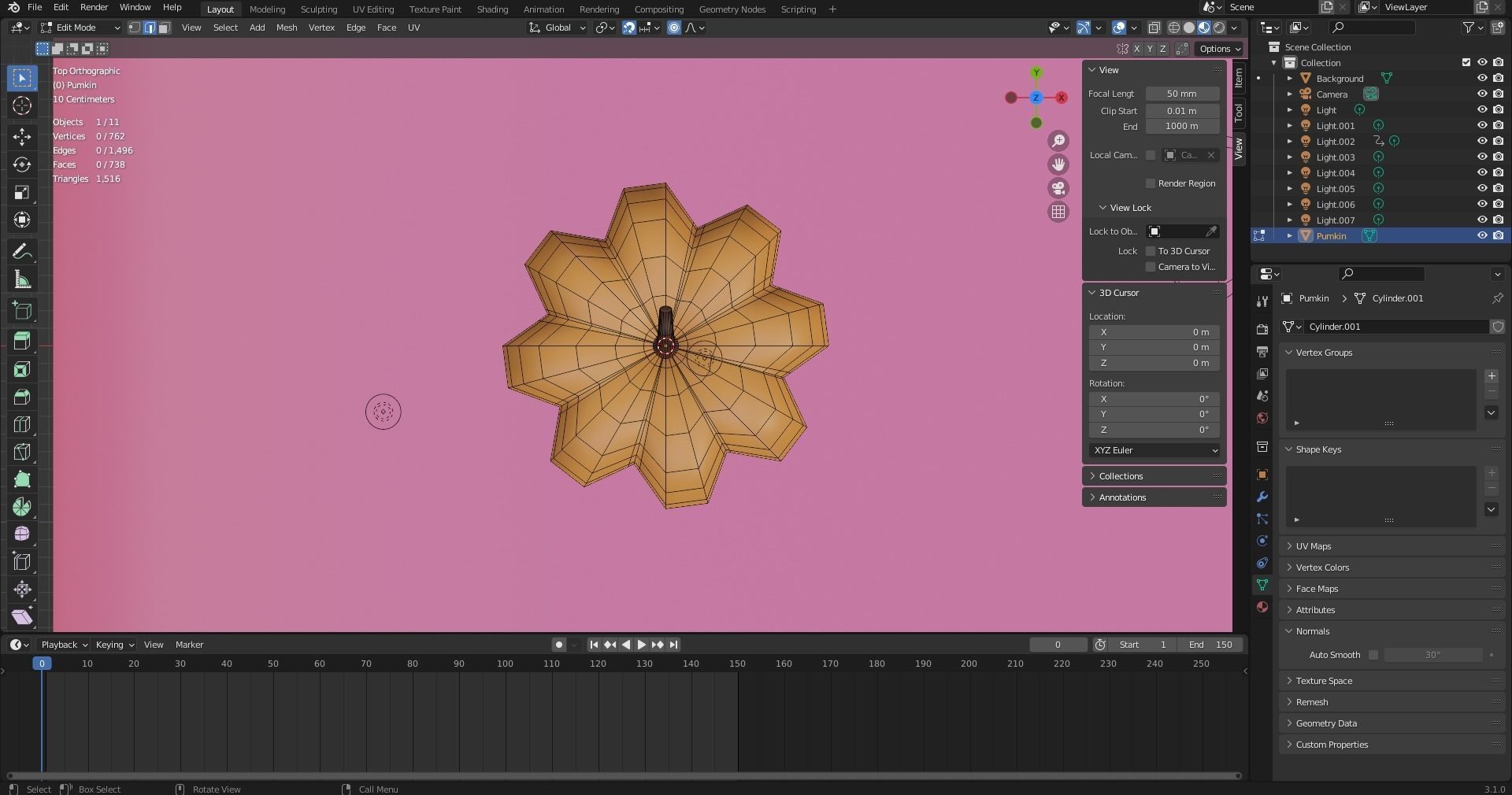Activate the Inset Faces tool

[22, 369]
